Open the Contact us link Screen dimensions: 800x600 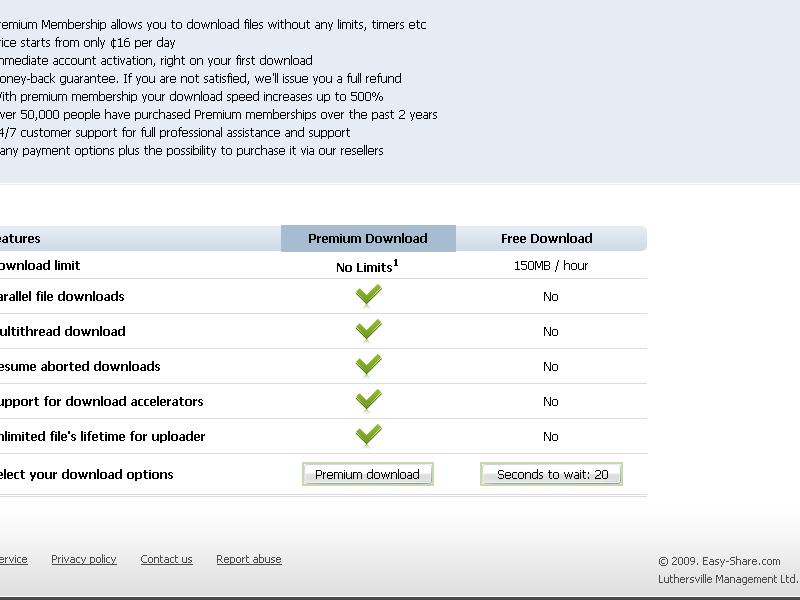point(166,559)
